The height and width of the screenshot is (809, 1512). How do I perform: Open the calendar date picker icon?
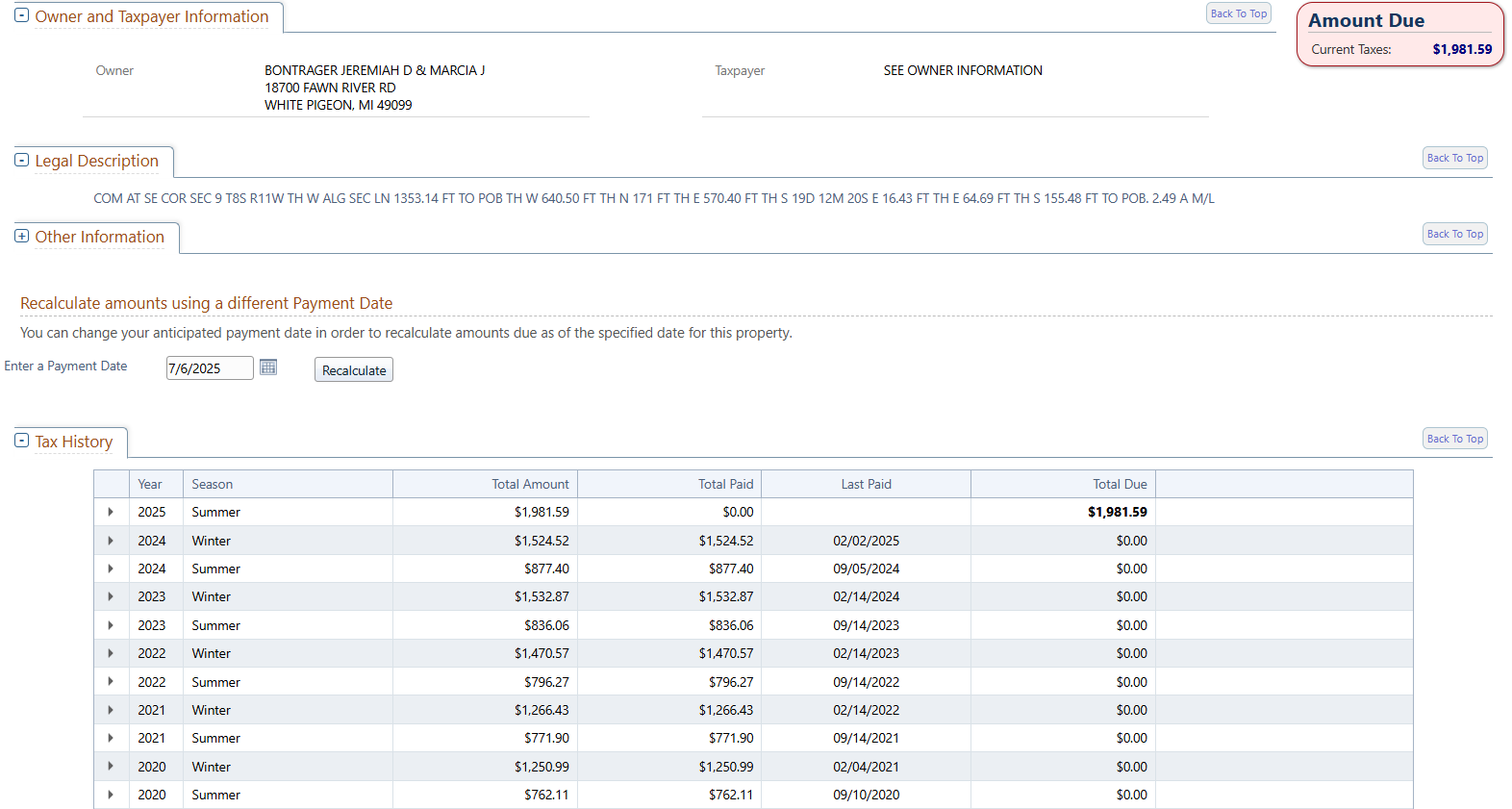268,367
